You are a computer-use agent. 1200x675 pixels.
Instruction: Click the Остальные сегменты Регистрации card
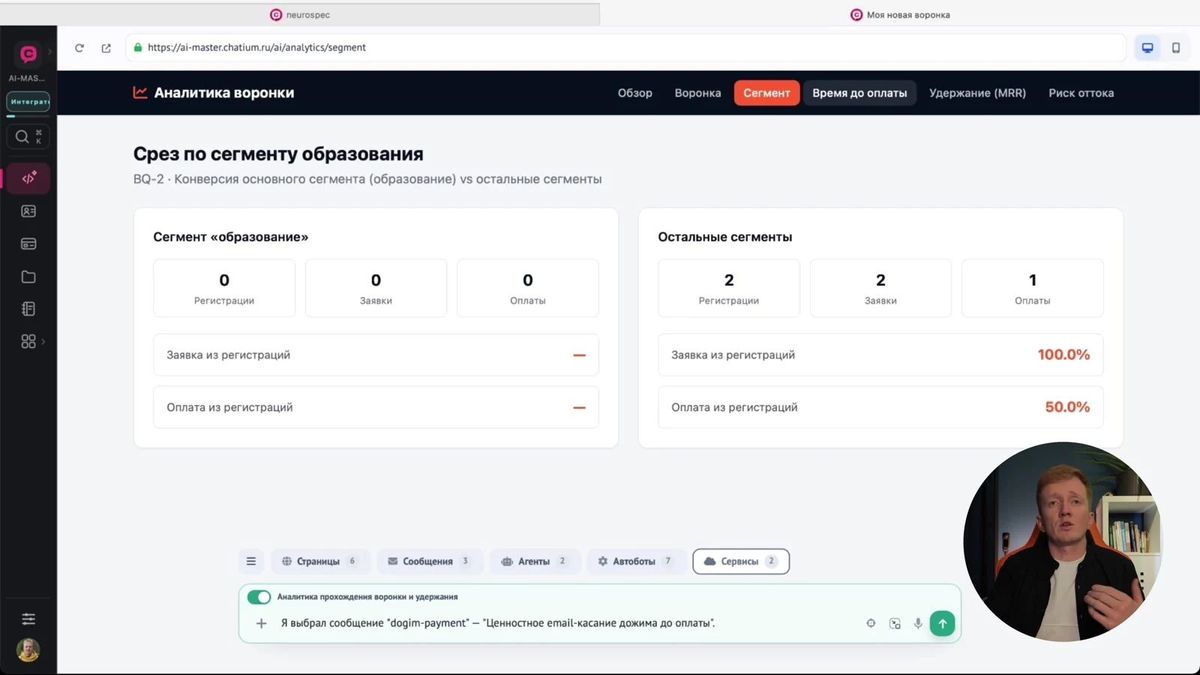729,288
